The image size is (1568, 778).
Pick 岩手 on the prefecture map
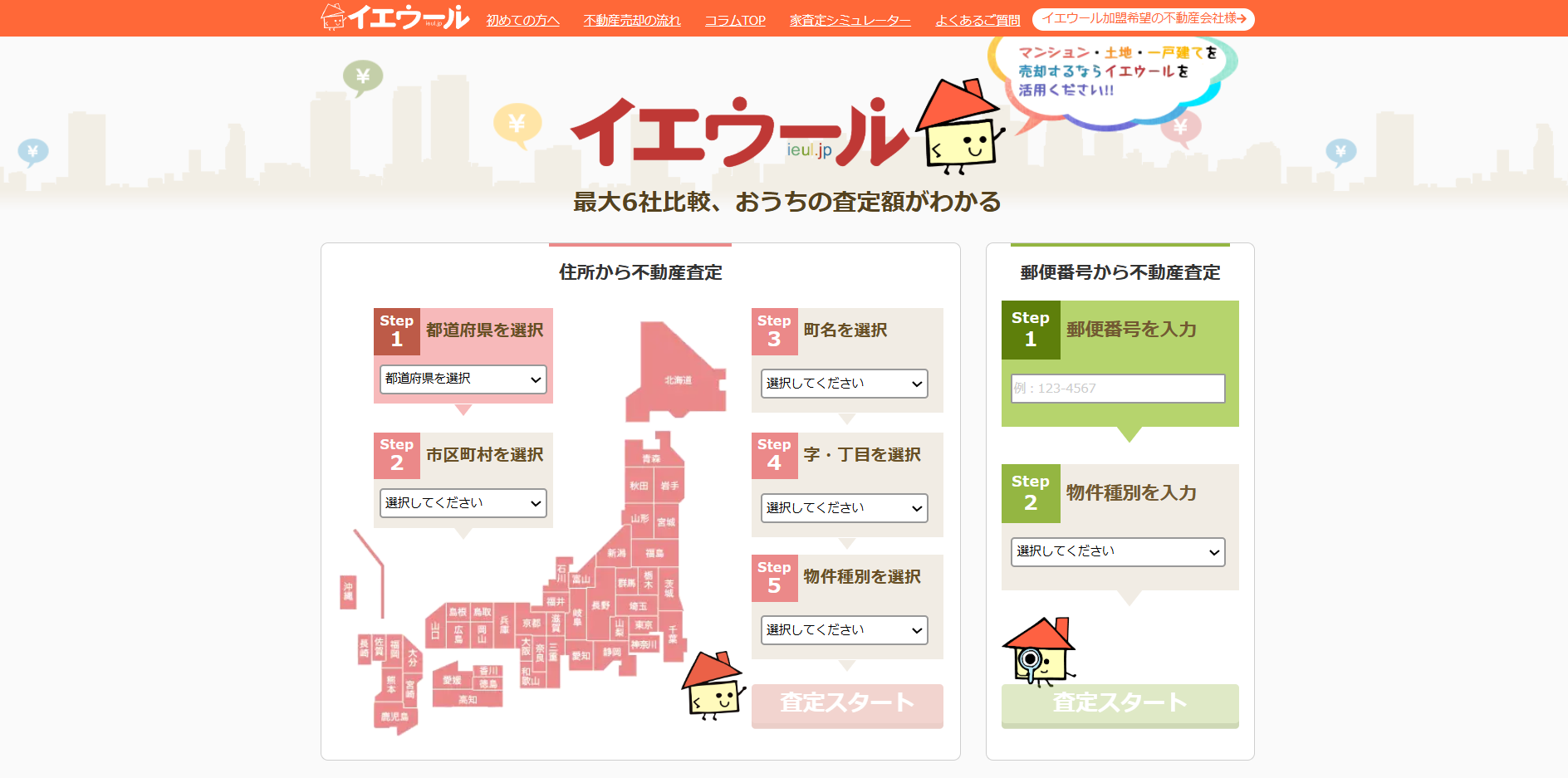pyautogui.click(x=669, y=486)
